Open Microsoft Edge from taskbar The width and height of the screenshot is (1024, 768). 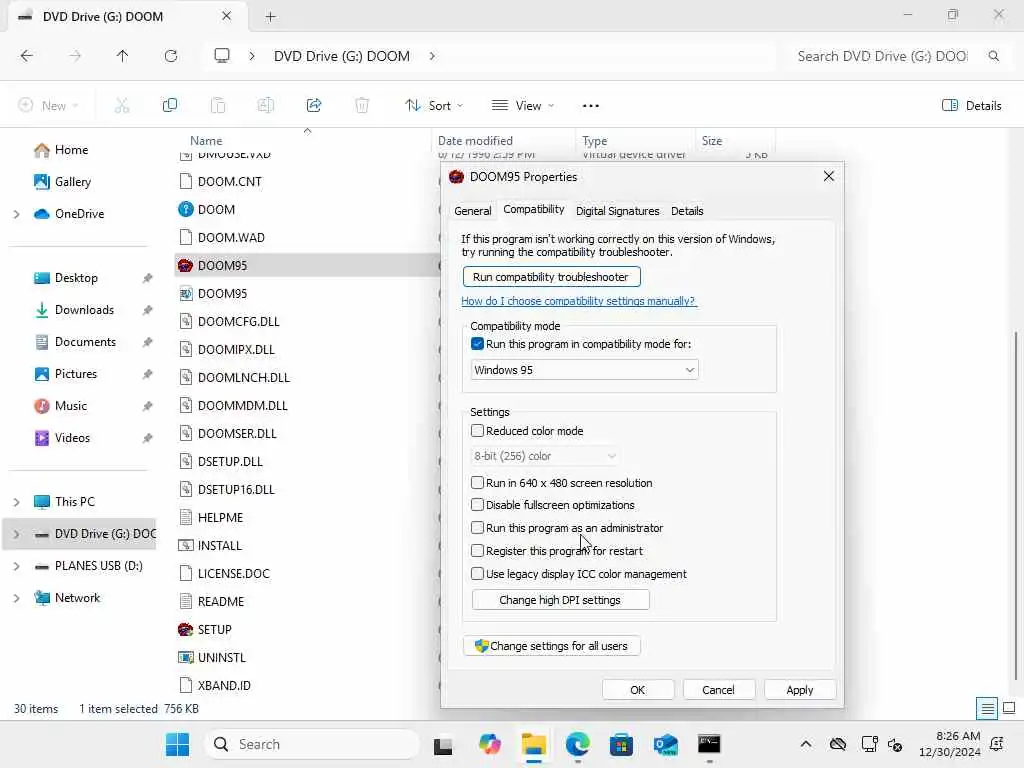(x=577, y=744)
